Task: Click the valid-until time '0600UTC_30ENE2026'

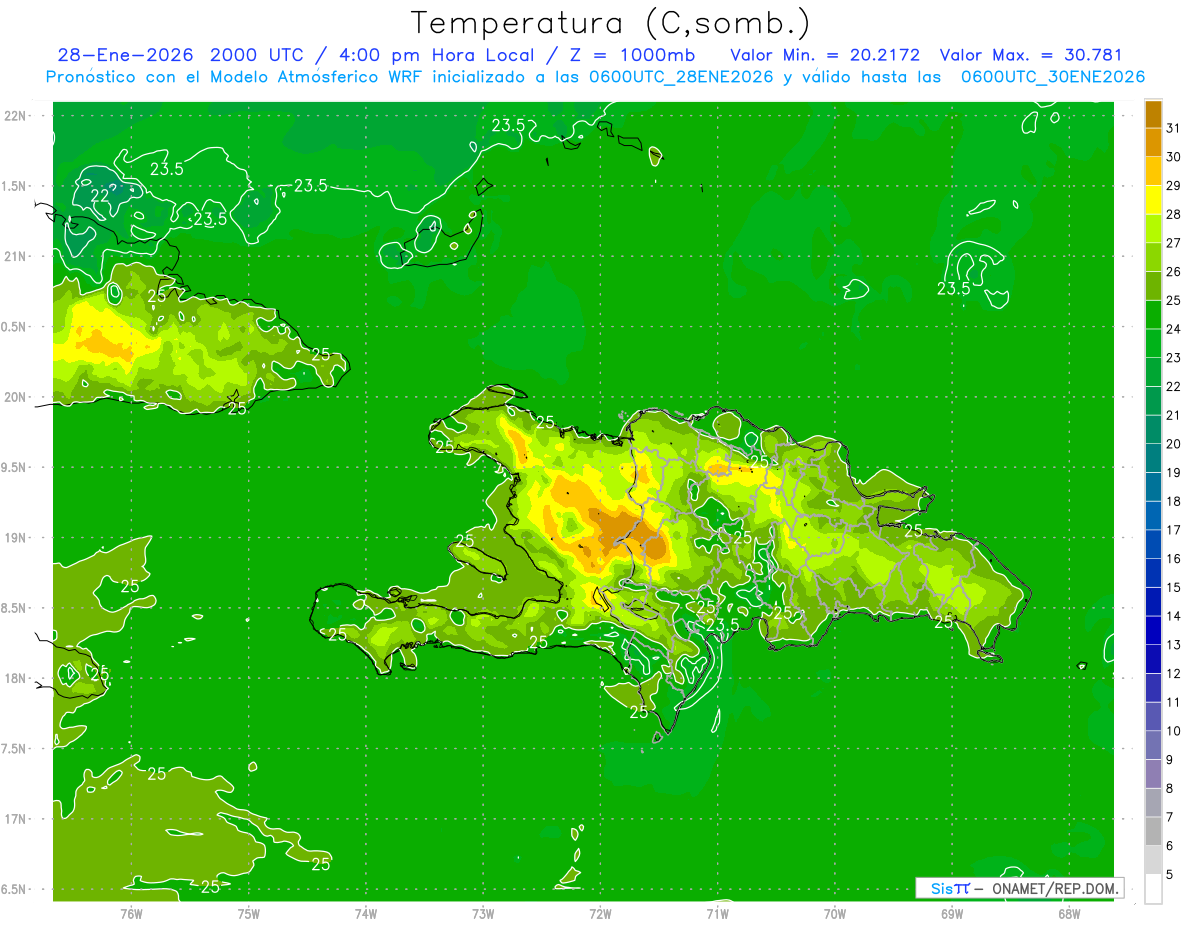Action: (1052, 77)
